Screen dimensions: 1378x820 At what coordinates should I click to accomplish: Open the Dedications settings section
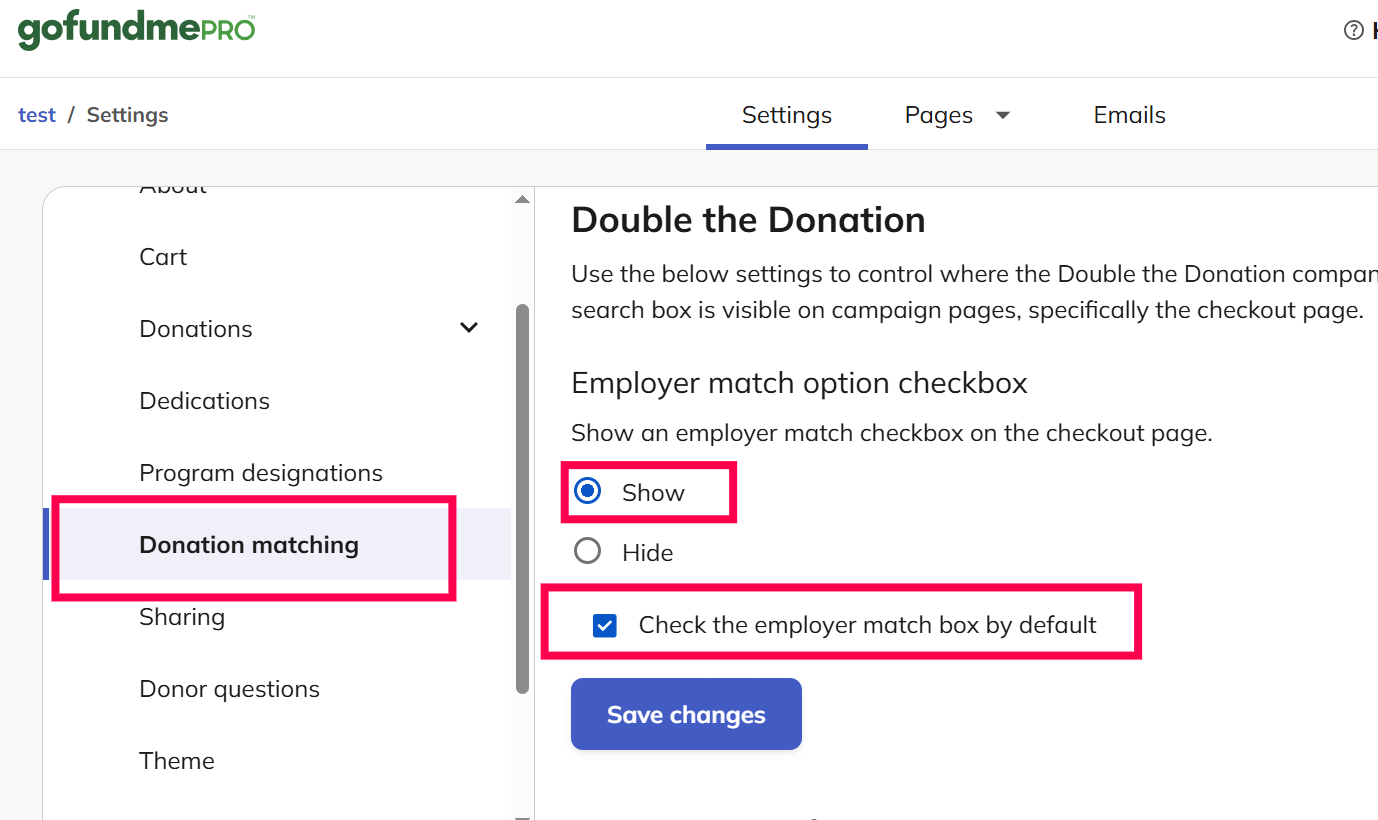205,401
